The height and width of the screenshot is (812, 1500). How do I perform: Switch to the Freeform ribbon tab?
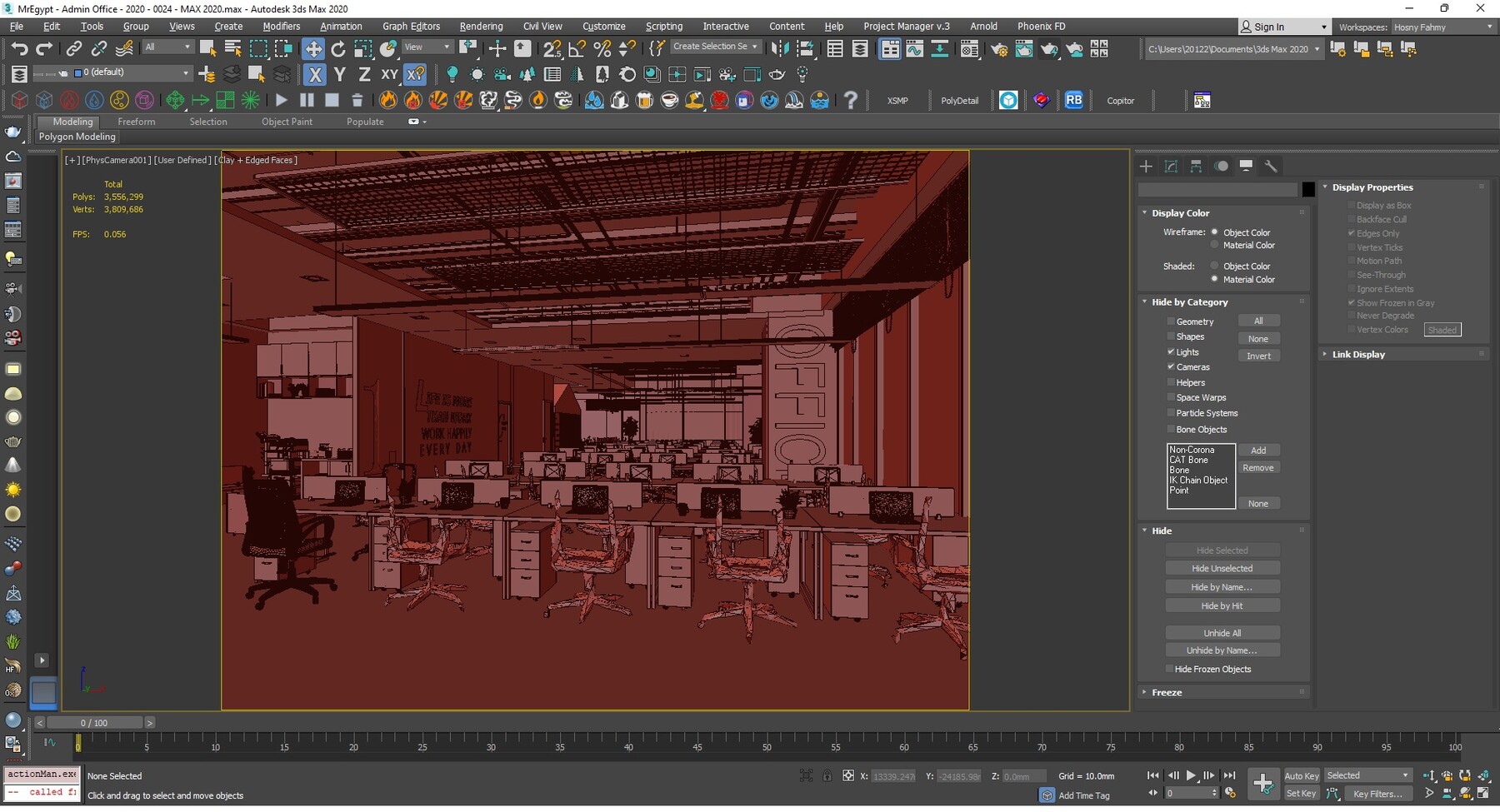[137, 122]
